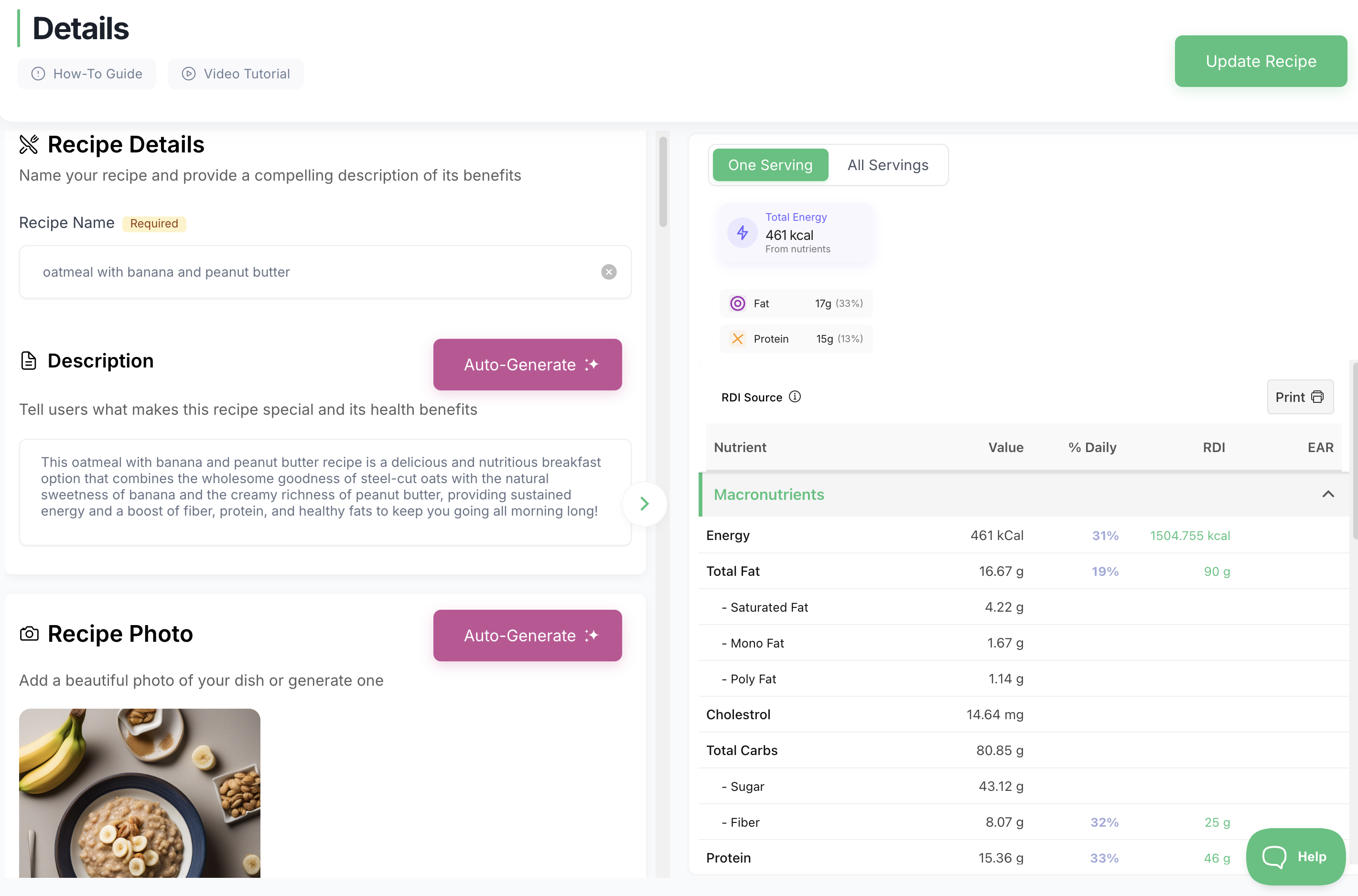The height and width of the screenshot is (896, 1358).
Task: Switch to All Servings view
Action: click(x=888, y=165)
